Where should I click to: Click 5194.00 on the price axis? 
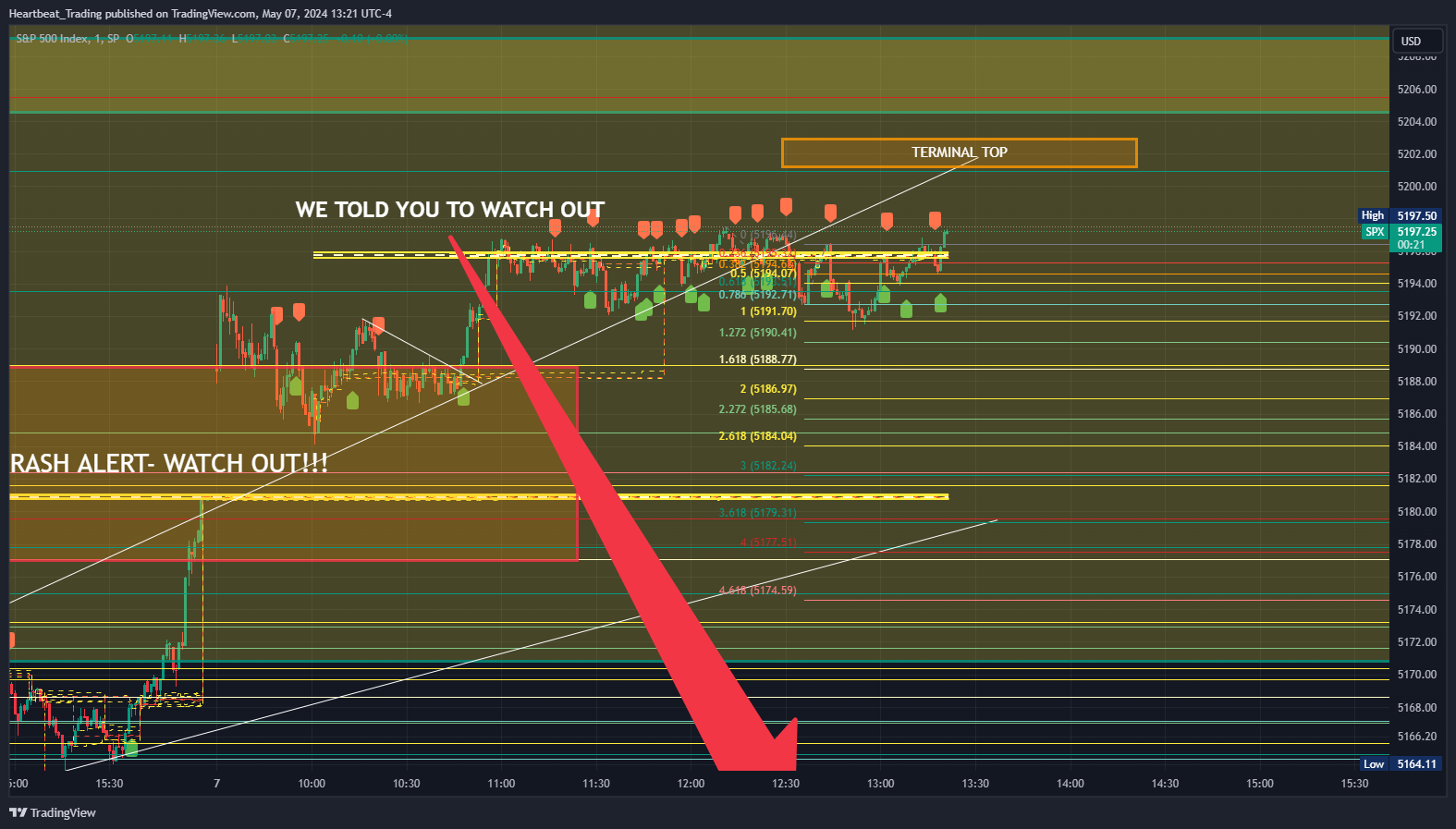pos(1417,284)
